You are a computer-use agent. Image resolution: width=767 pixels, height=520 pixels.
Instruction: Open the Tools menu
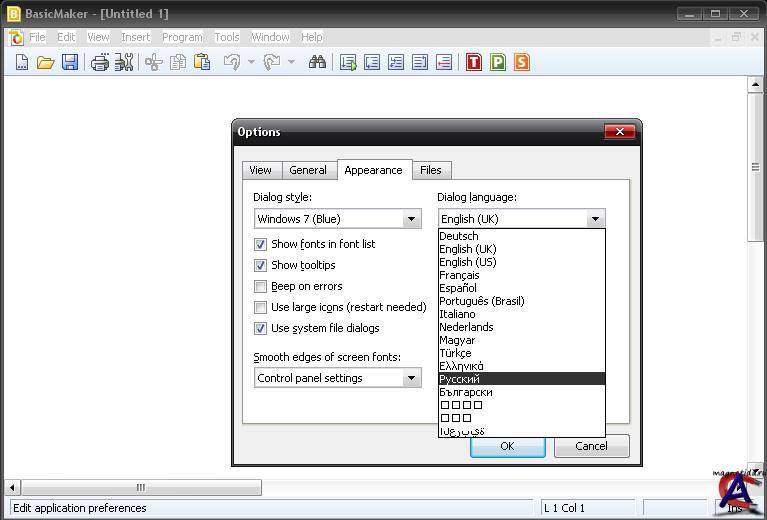(227, 37)
